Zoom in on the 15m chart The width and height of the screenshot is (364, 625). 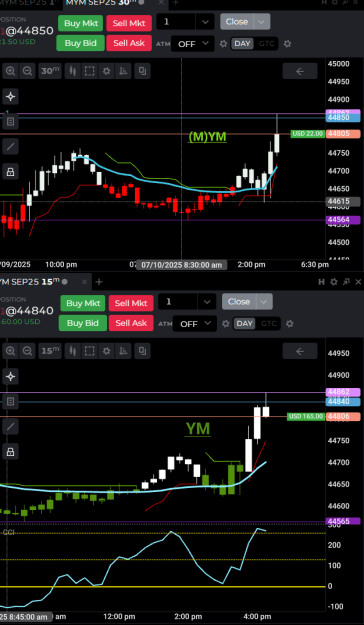pos(10,351)
